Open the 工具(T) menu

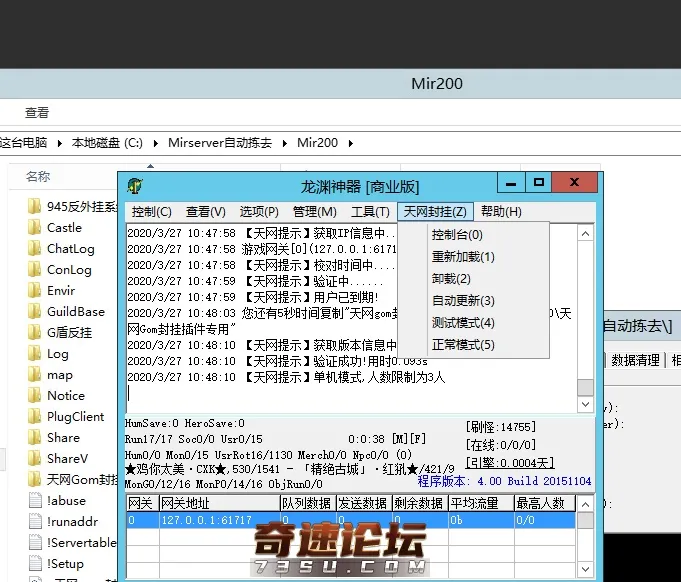click(370, 212)
